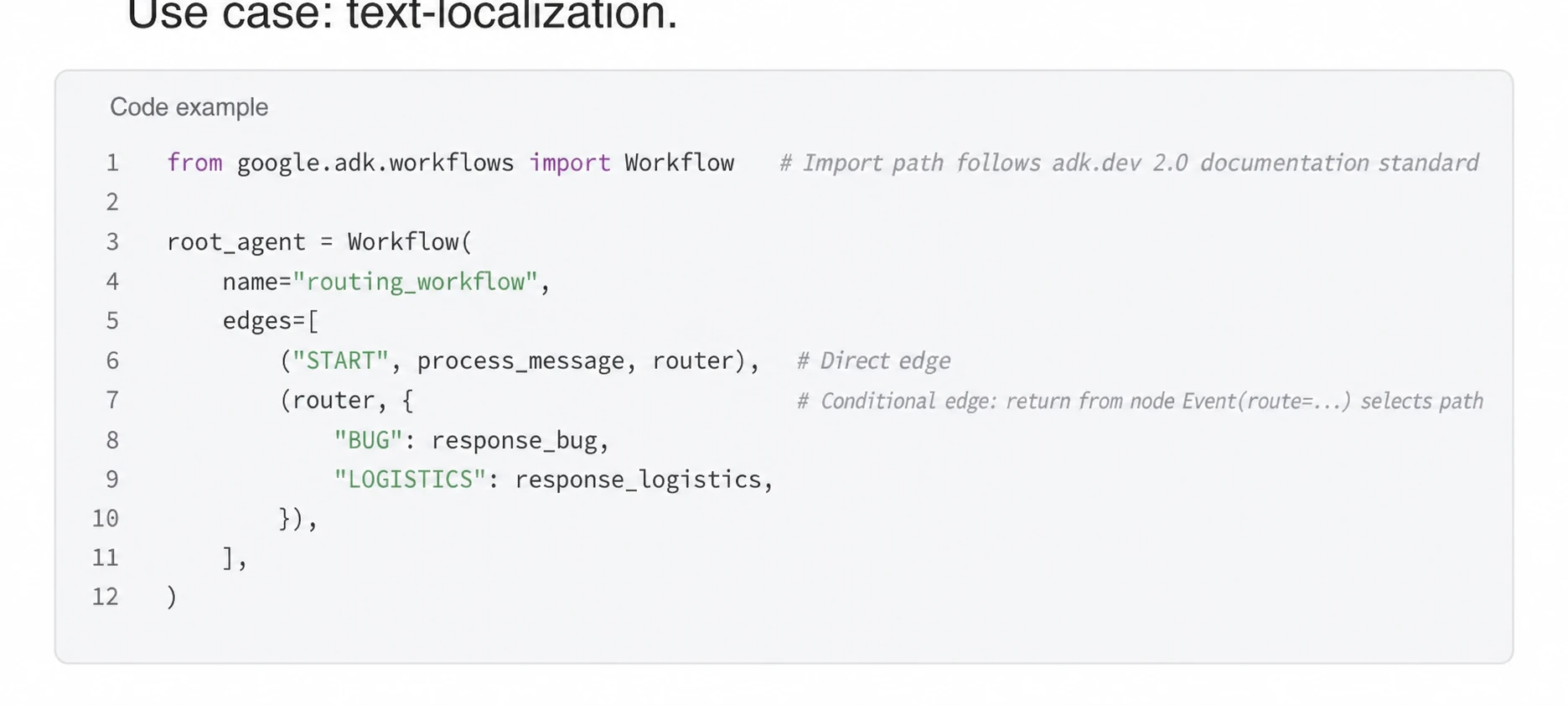Click the "response_bug" identifier
This screenshot has height=705, width=1568.
coord(514,440)
